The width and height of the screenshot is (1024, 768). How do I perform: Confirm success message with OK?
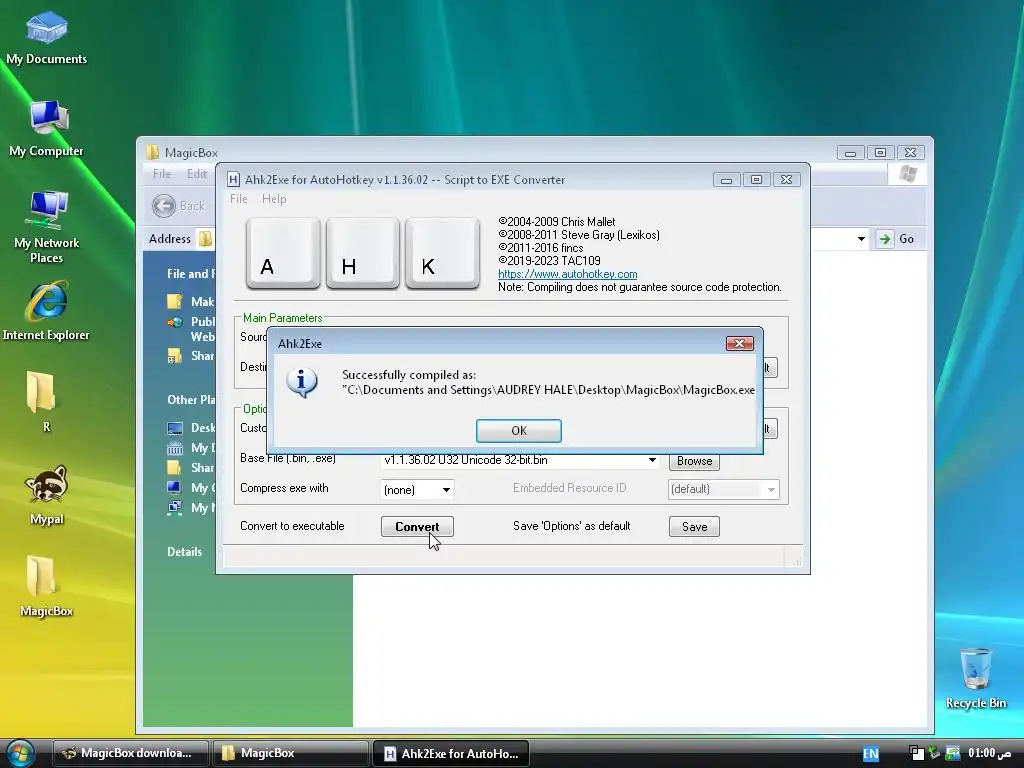click(x=519, y=430)
